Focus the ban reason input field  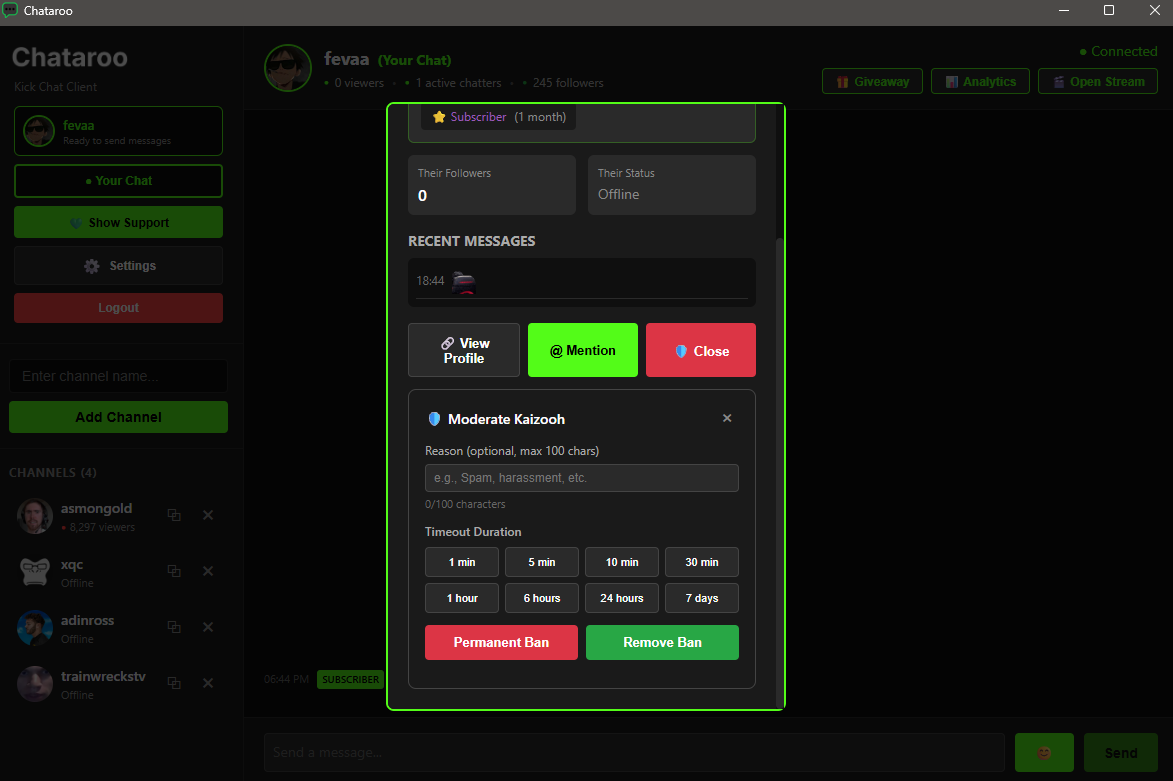tap(582, 477)
